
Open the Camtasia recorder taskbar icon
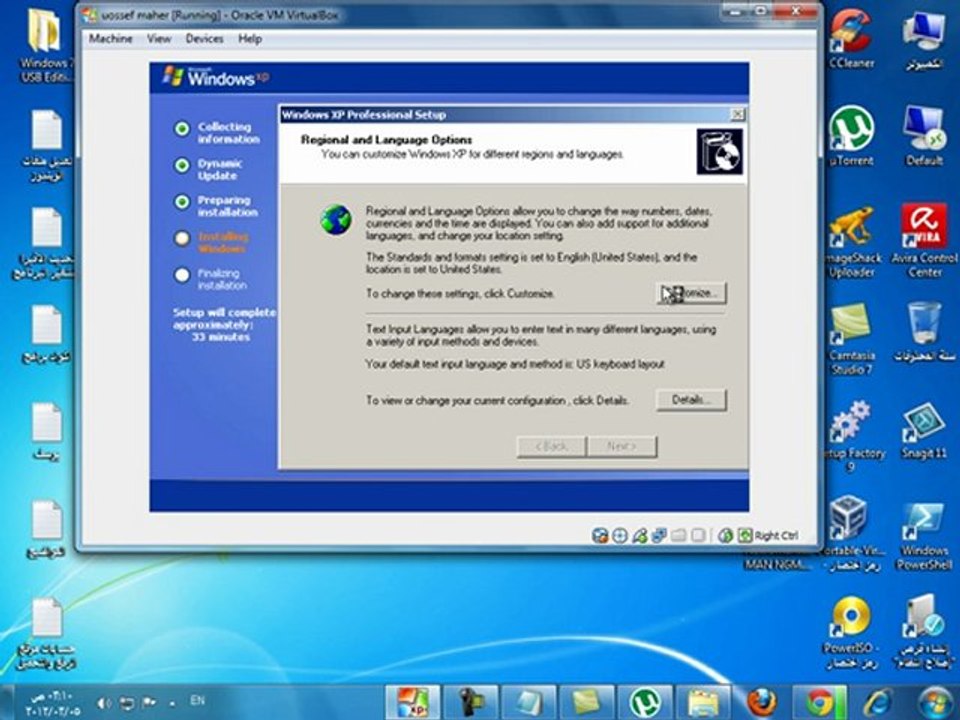(470, 702)
